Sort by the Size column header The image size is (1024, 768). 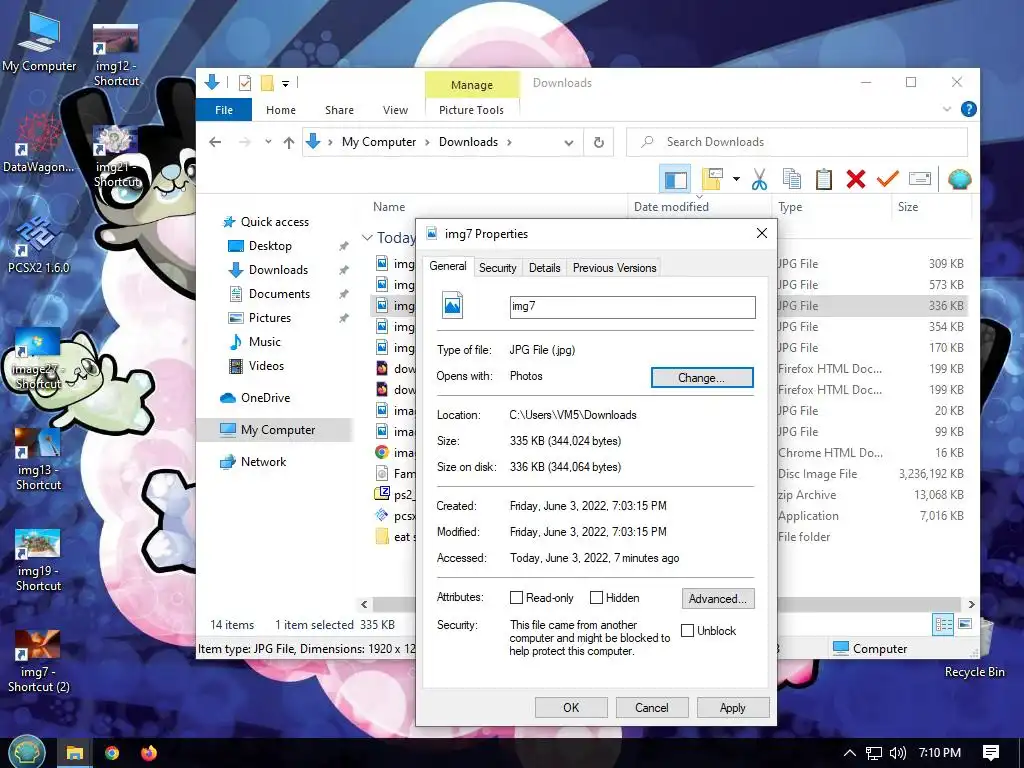tap(931, 207)
